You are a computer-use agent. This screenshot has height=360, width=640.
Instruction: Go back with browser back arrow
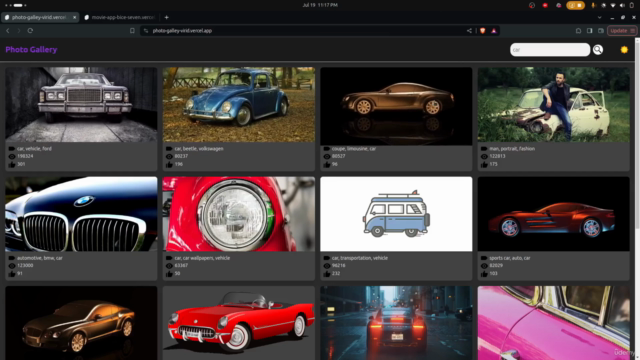tap(8, 31)
